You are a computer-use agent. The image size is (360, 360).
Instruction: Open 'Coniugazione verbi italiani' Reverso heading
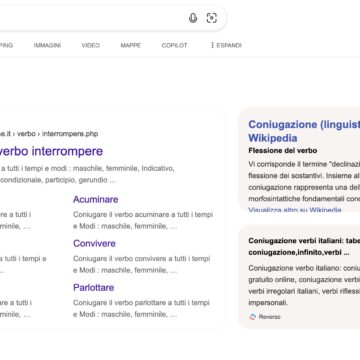click(304, 247)
